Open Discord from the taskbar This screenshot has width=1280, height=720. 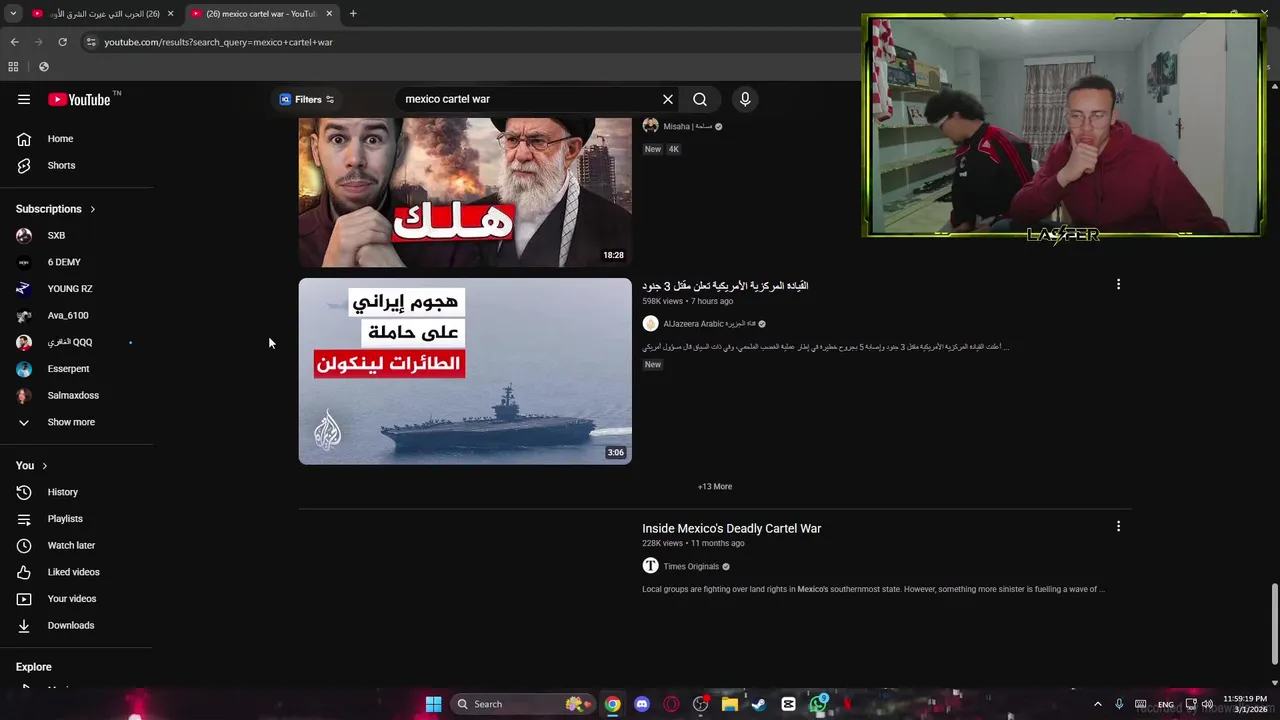coord(642,704)
